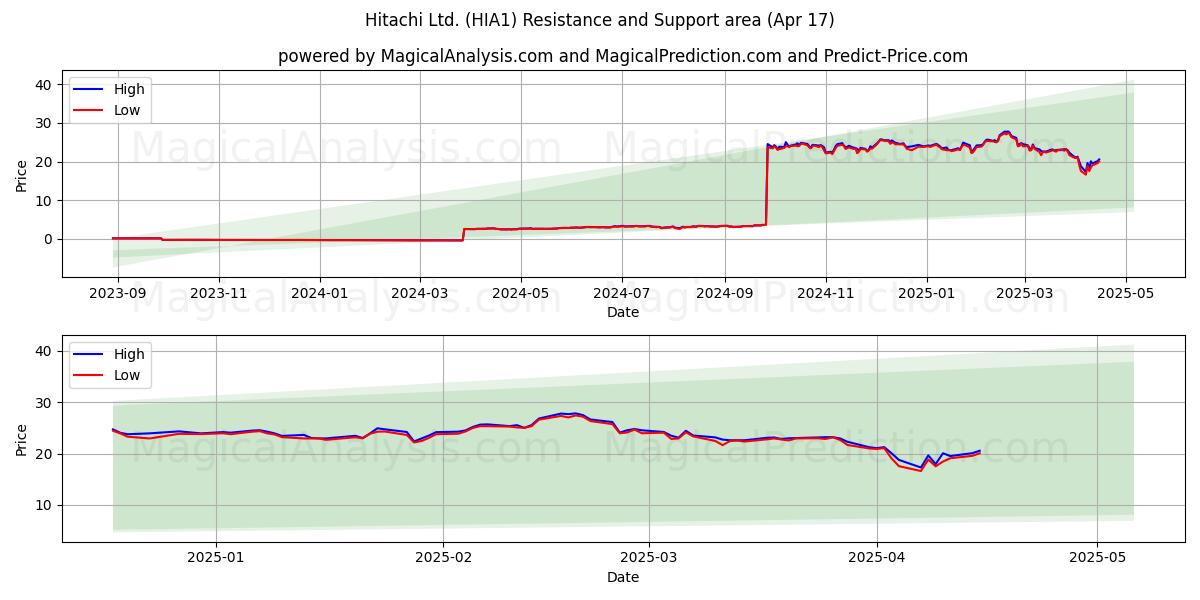Click the 'High' legend entry in the bottom chart
This screenshot has width=1200, height=600.
tap(129, 354)
